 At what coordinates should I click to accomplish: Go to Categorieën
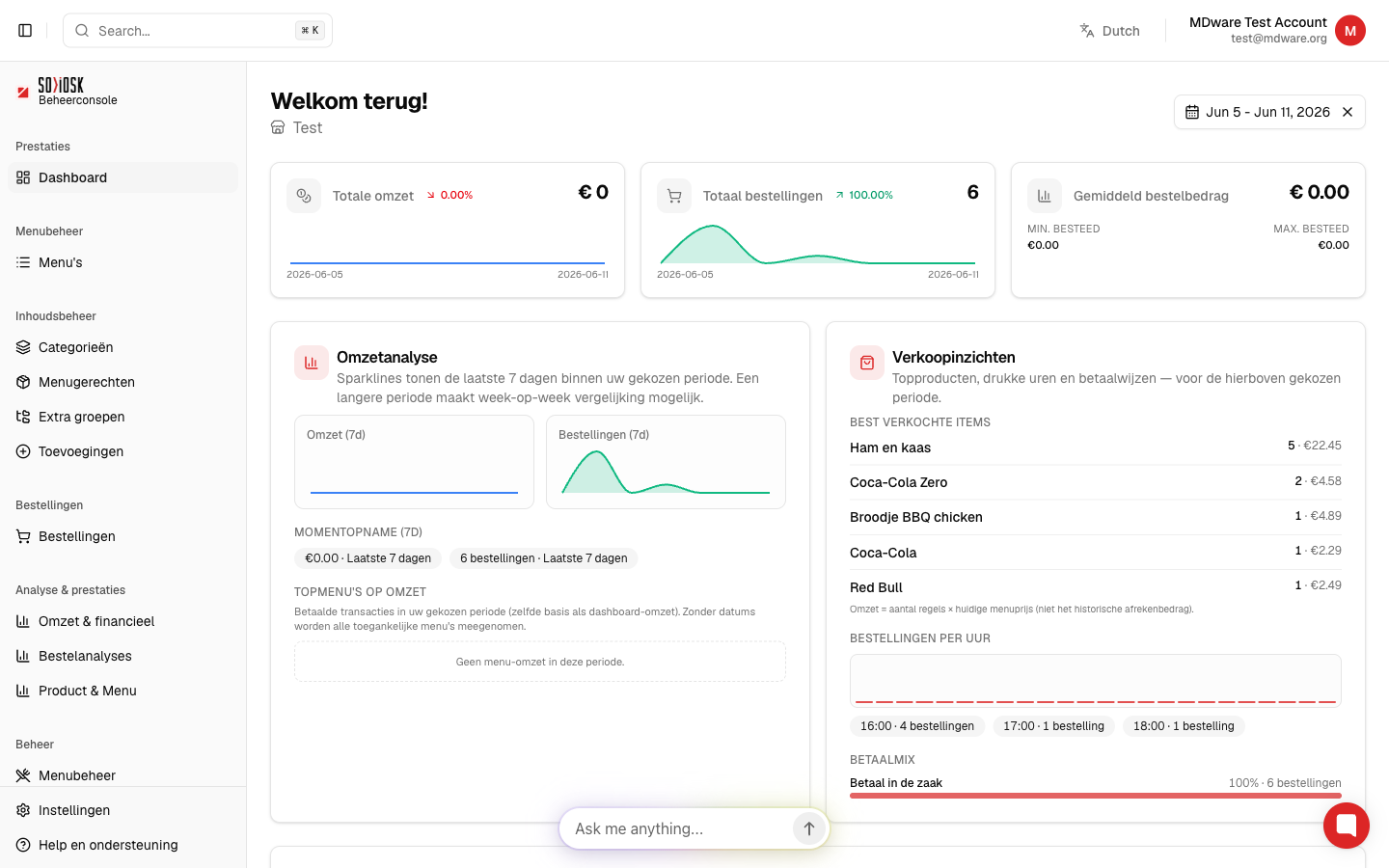click(x=123, y=347)
